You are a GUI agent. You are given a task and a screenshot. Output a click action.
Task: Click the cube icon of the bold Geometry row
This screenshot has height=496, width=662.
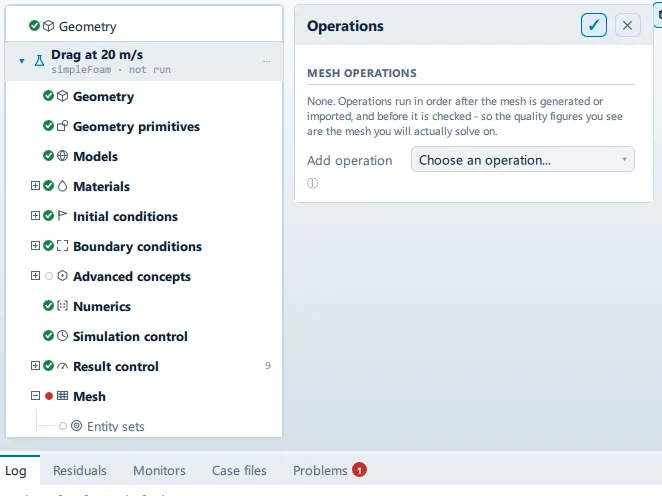point(62,96)
